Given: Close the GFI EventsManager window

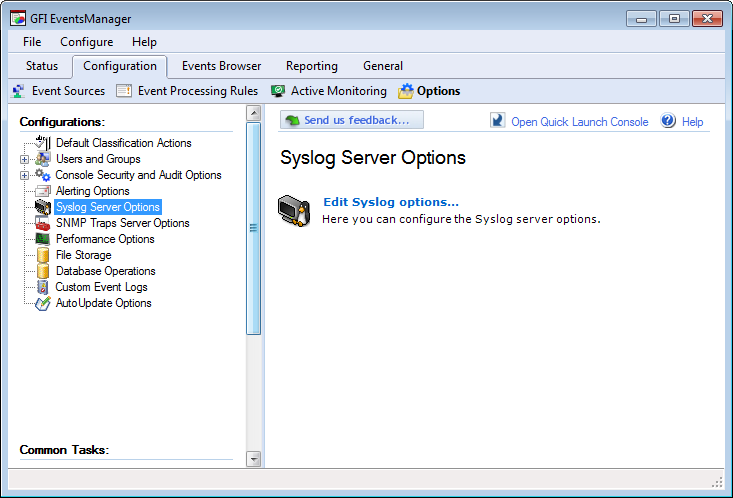Looking at the screenshot, I should tap(707, 19).
